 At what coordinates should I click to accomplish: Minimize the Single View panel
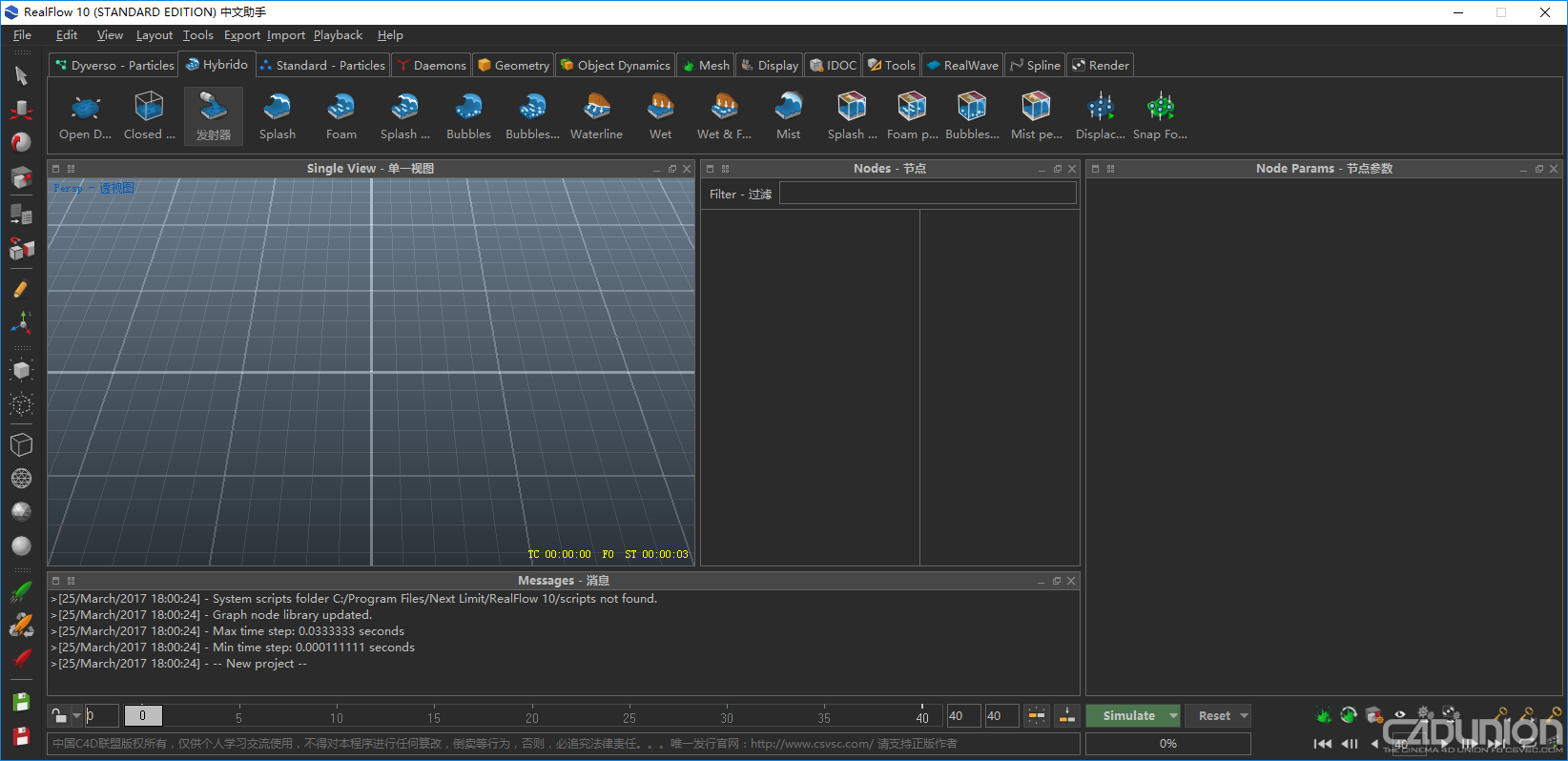click(656, 169)
